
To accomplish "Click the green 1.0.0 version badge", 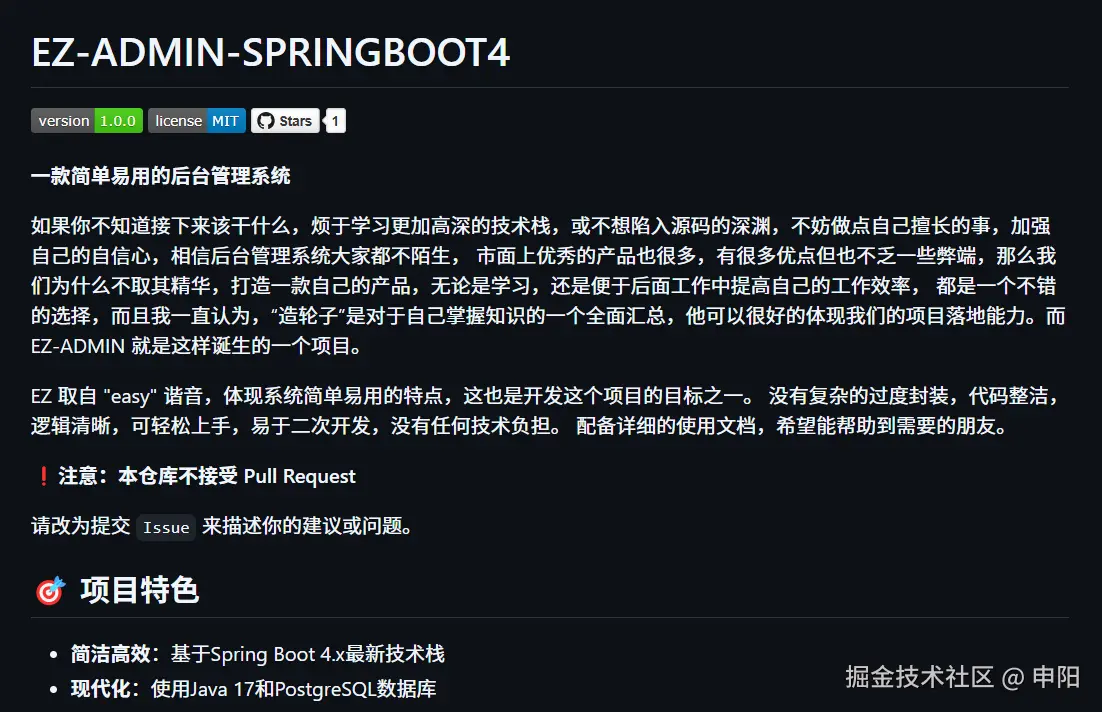I will 118,121.
